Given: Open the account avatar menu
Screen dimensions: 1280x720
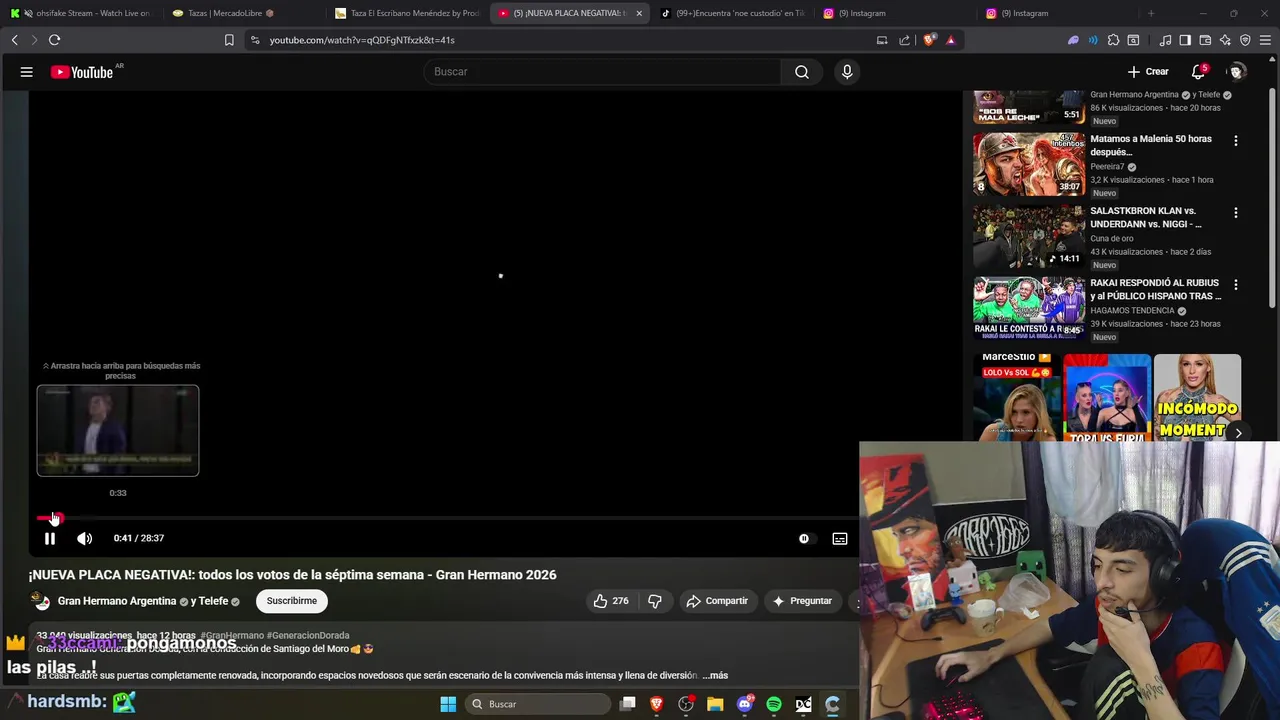Looking at the screenshot, I should [1237, 72].
